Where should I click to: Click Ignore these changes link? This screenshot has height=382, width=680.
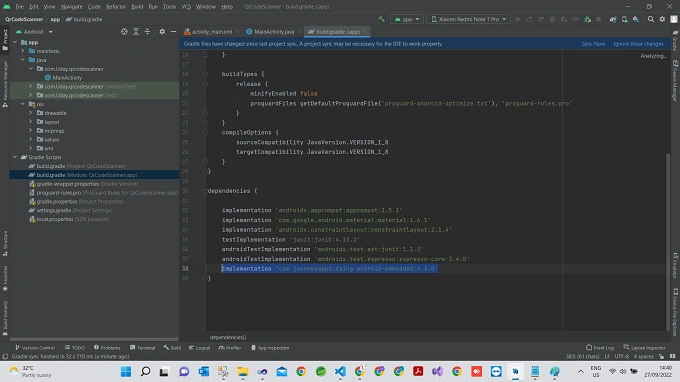(x=638, y=44)
